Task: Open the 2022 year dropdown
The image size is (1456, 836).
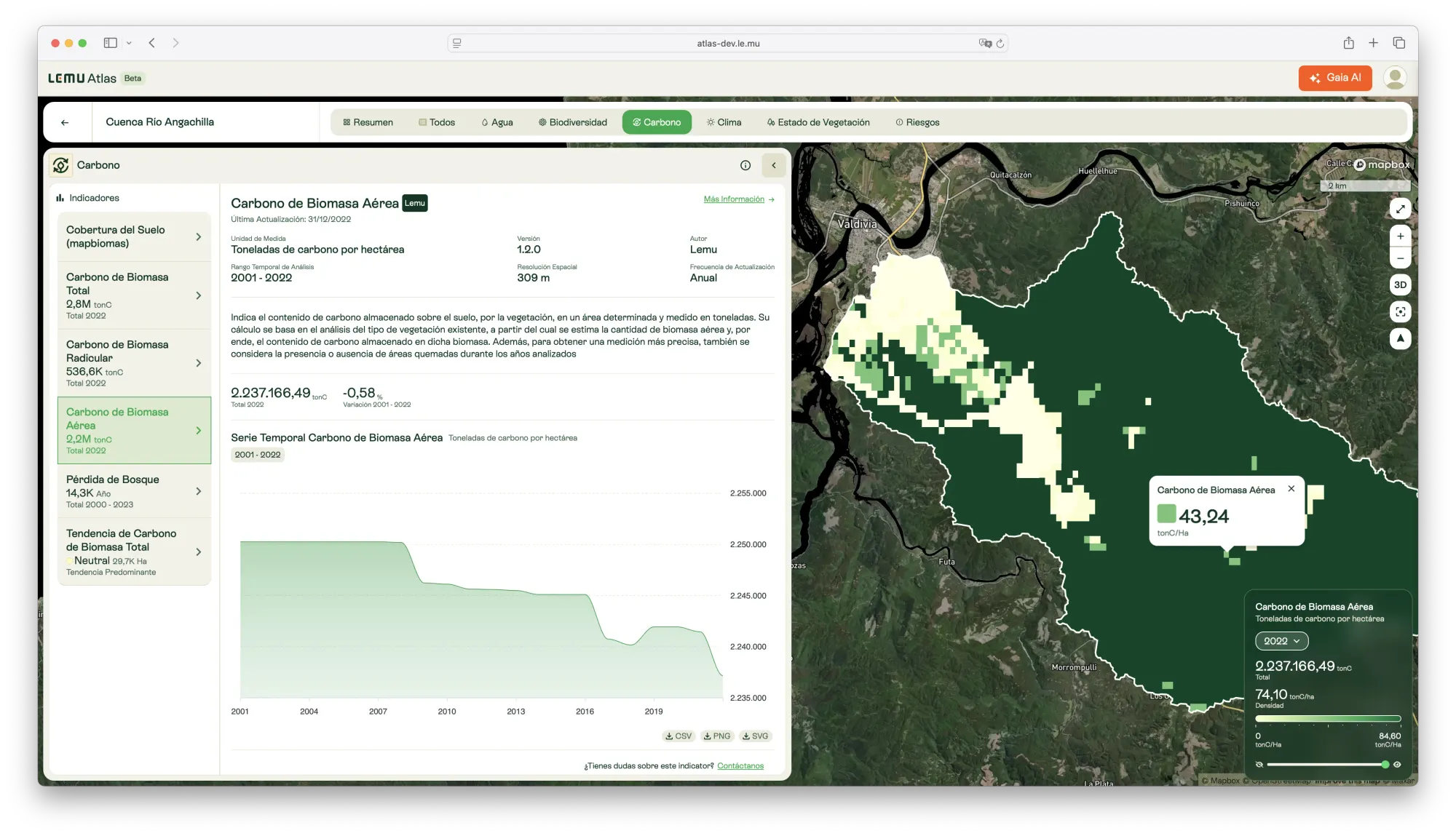Action: pos(1281,641)
